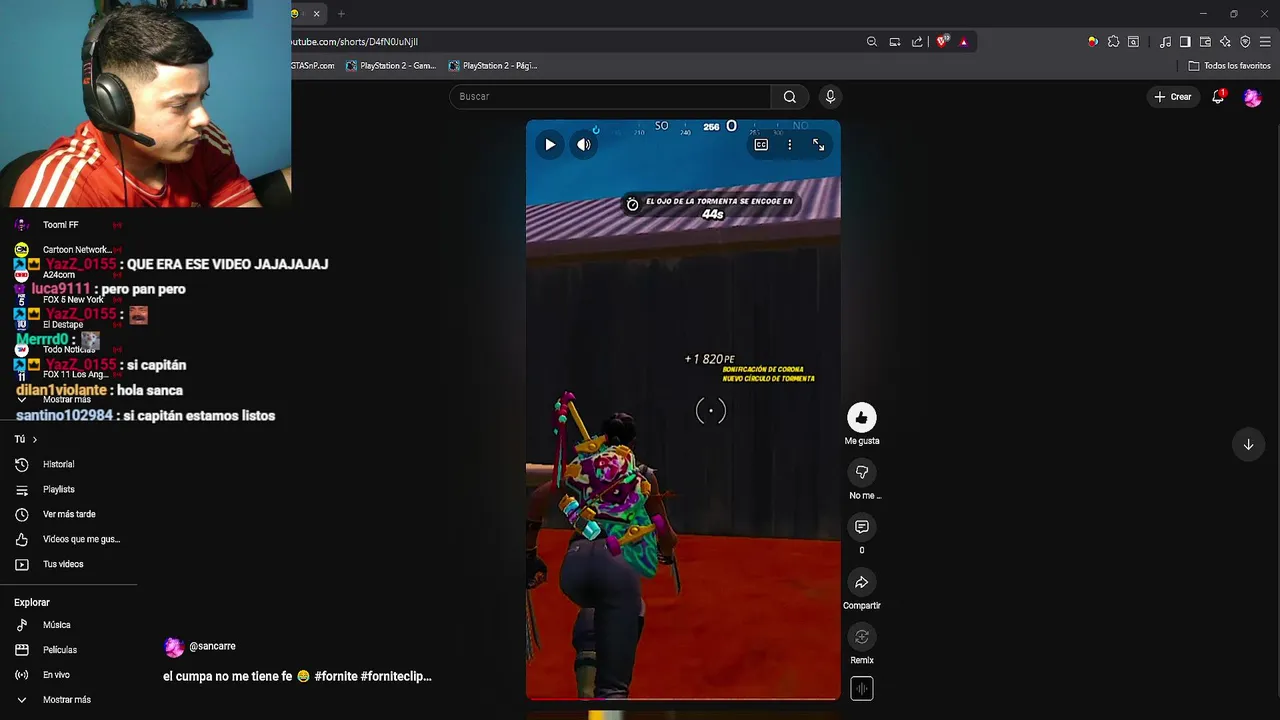
Task: Open the music note media control
Action: click(1165, 42)
